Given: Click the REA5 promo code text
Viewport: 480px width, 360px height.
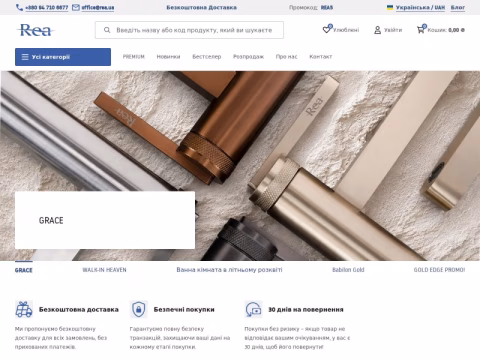Looking at the screenshot, I should (x=327, y=7).
